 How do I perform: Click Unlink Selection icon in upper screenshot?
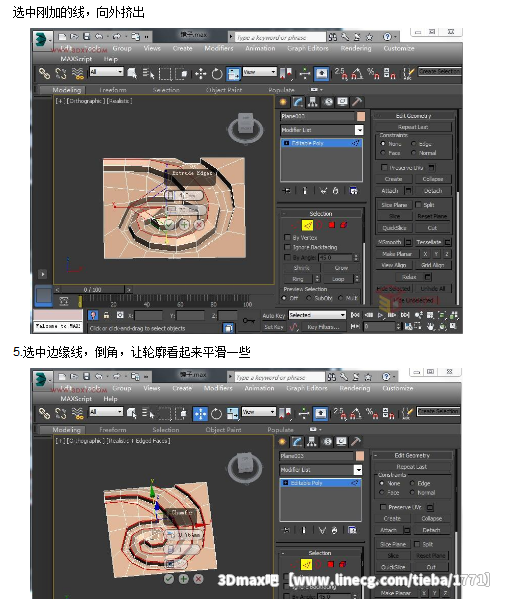tap(61, 73)
